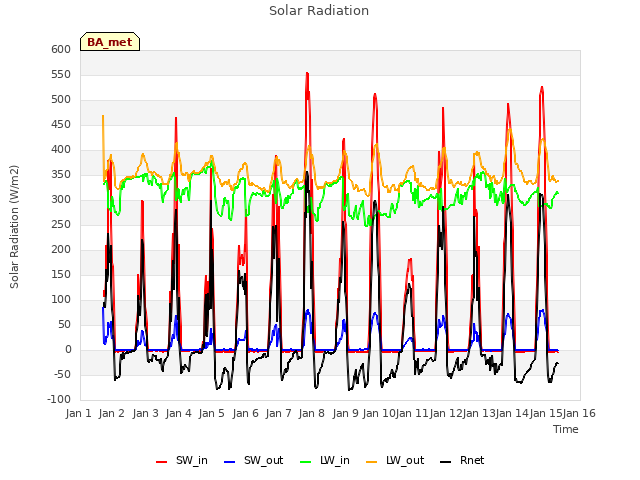Click the -100 y-axis value

point(59,399)
